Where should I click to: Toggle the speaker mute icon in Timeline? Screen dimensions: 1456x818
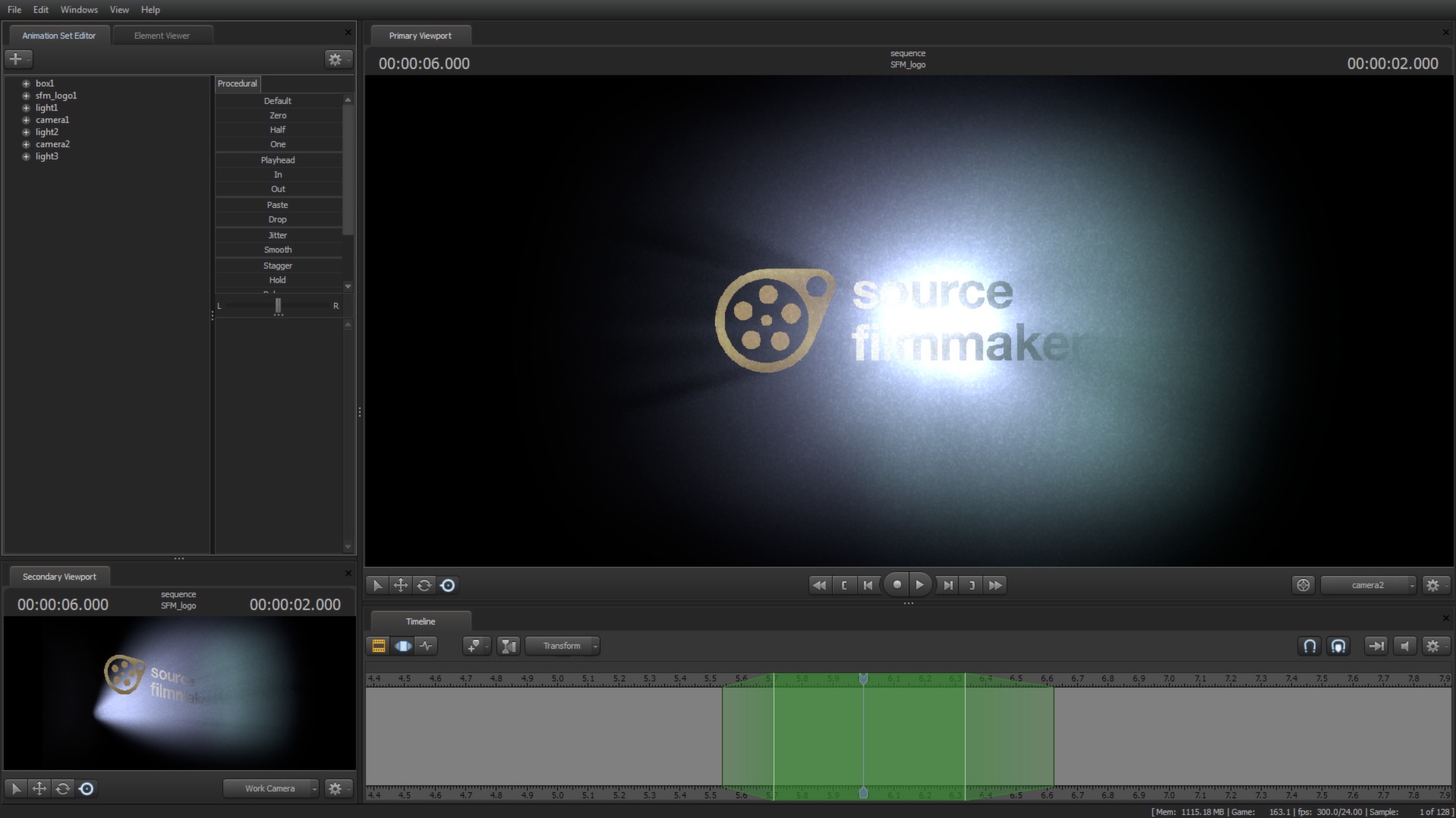click(x=1406, y=646)
